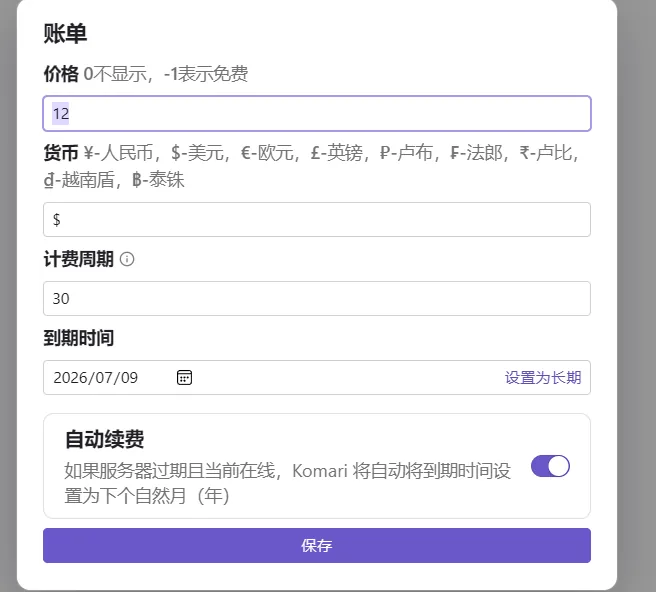
Task: Click the 计费周期 label text
Action: (x=78, y=259)
